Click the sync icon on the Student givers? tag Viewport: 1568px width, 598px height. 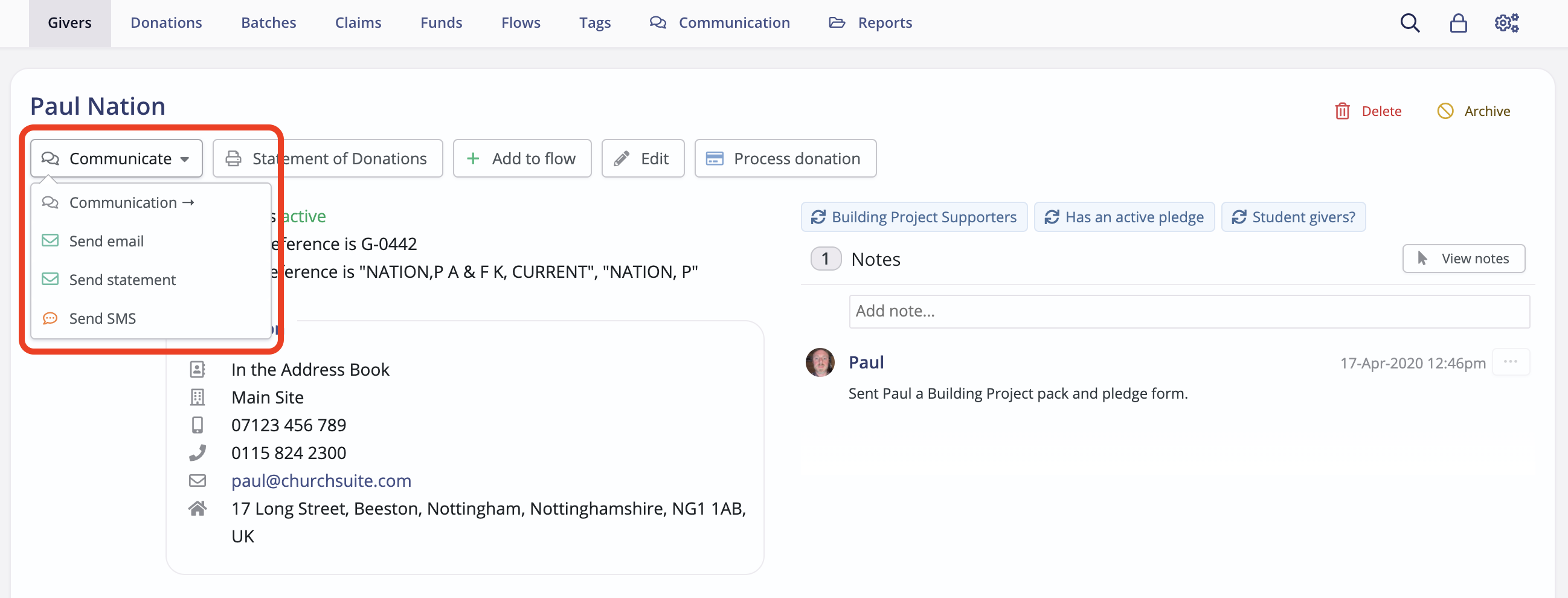(x=1239, y=217)
